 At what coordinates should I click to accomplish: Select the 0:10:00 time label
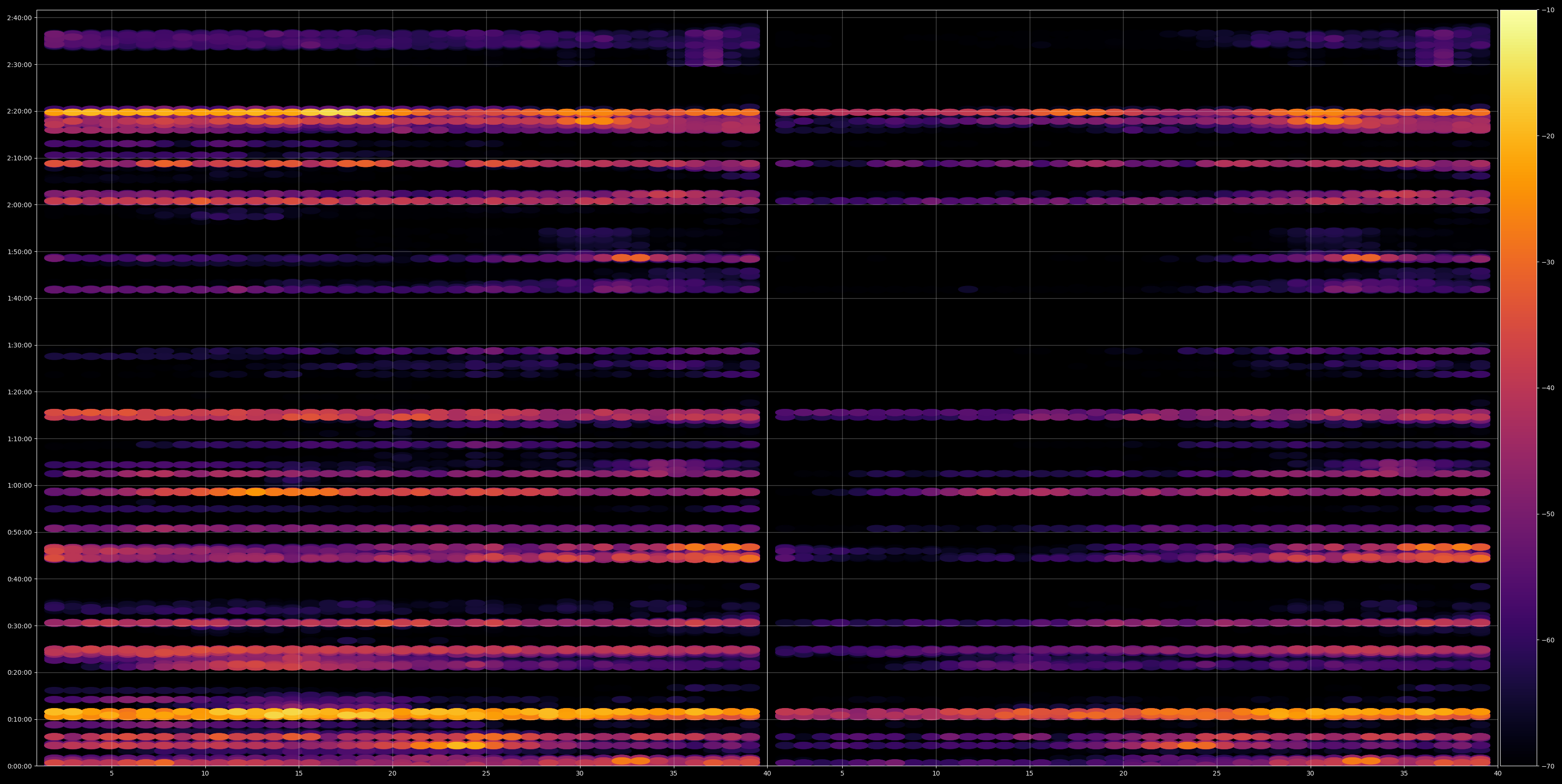tap(19, 719)
